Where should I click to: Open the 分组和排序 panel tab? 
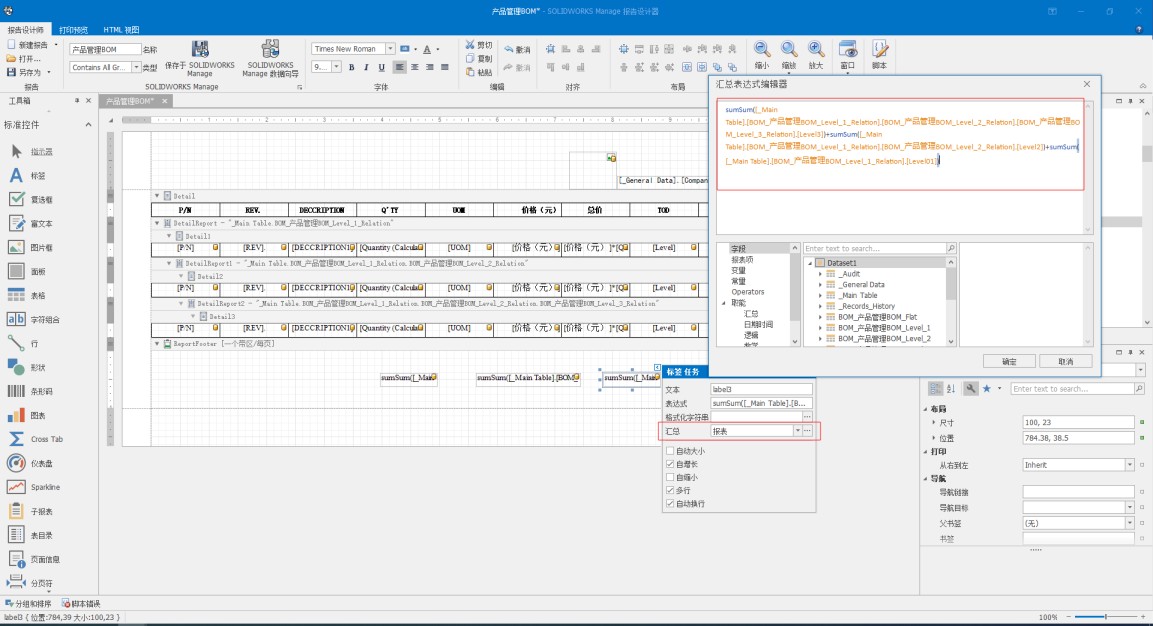coord(28,604)
